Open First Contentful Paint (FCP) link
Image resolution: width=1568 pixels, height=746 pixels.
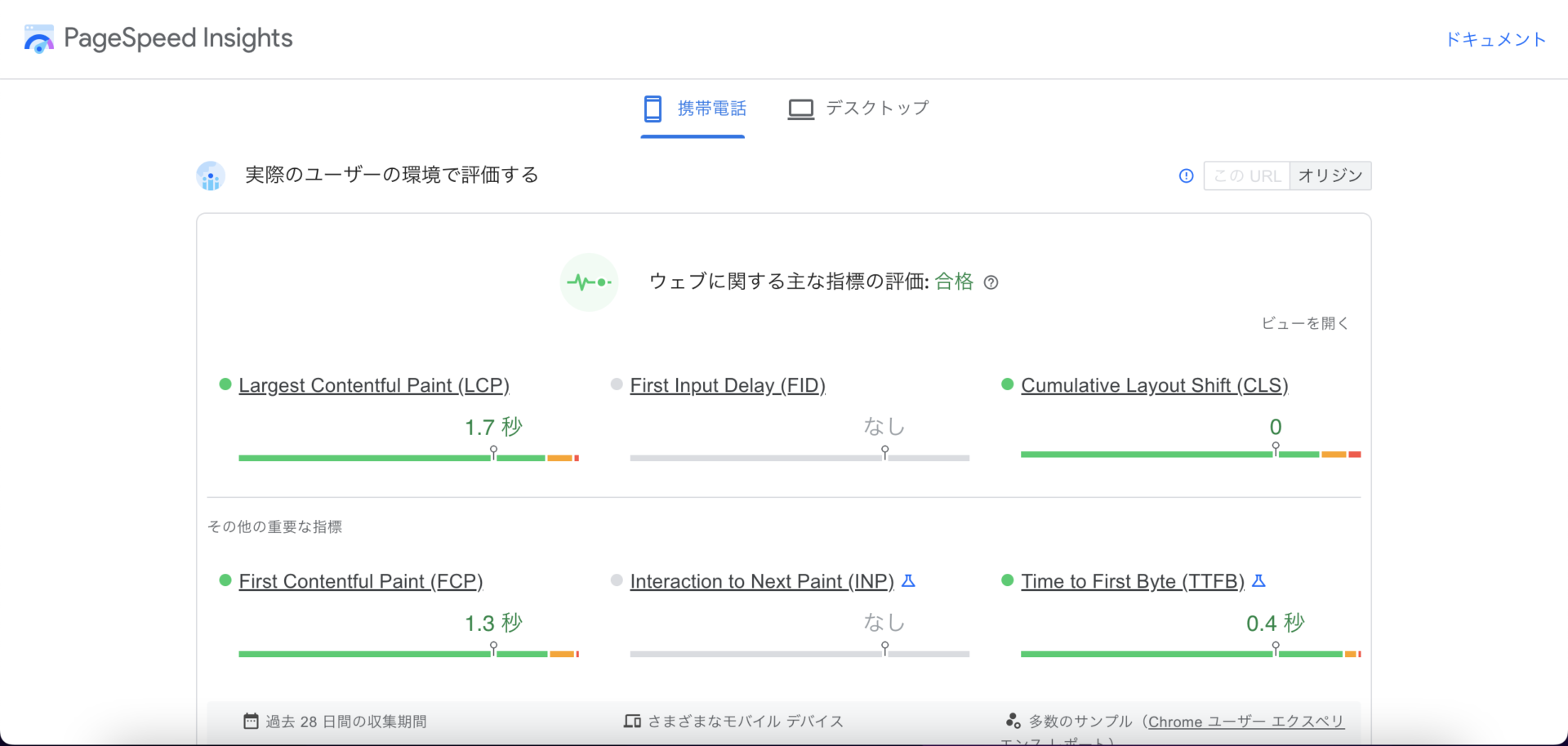tap(361, 581)
